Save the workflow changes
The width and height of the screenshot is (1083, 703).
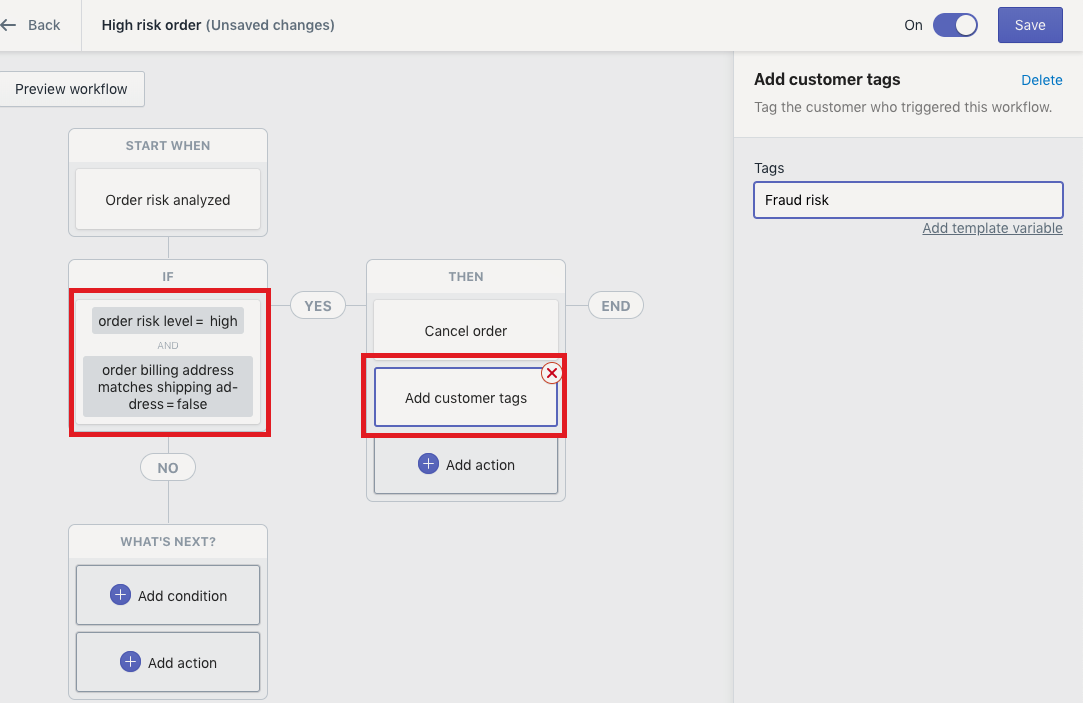pos(1030,25)
